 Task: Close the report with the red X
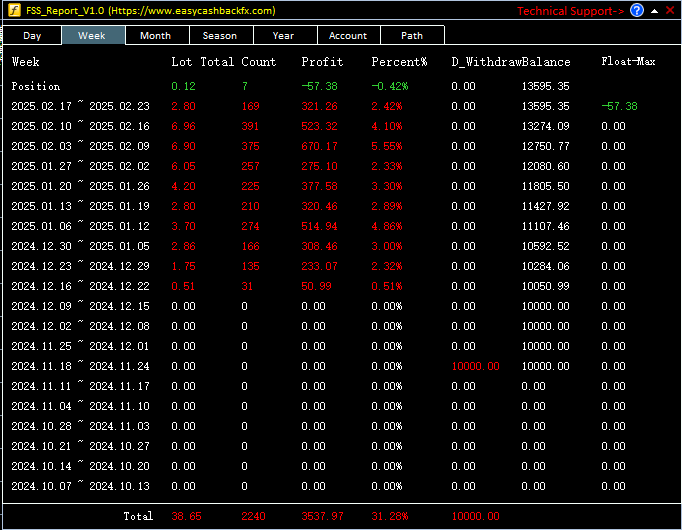pos(670,10)
